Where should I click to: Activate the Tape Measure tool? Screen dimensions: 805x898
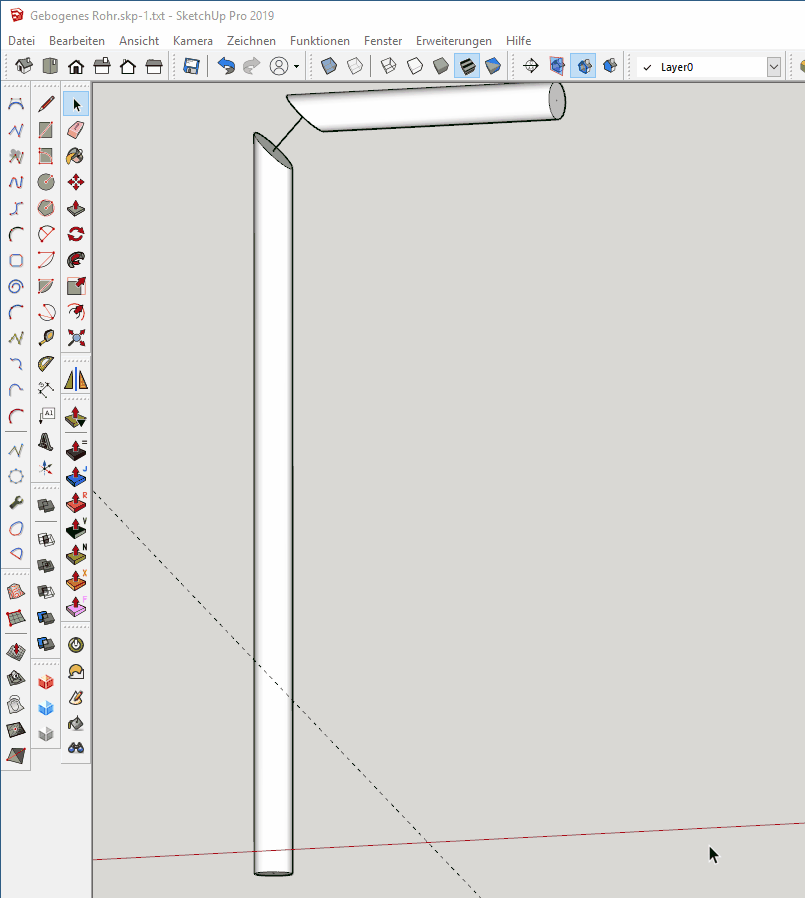point(46,338)
